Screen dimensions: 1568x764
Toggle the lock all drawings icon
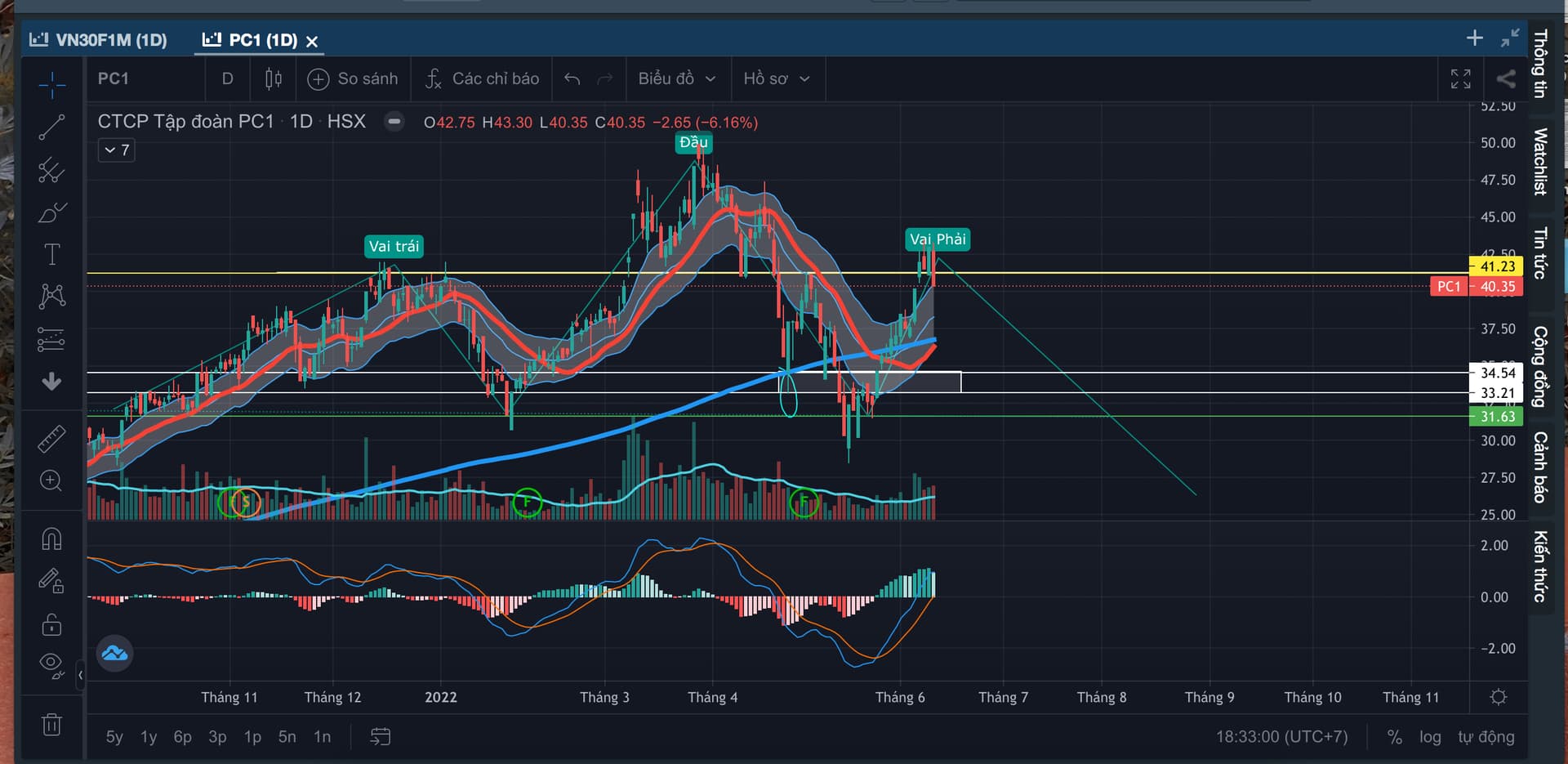click(51, 624)
